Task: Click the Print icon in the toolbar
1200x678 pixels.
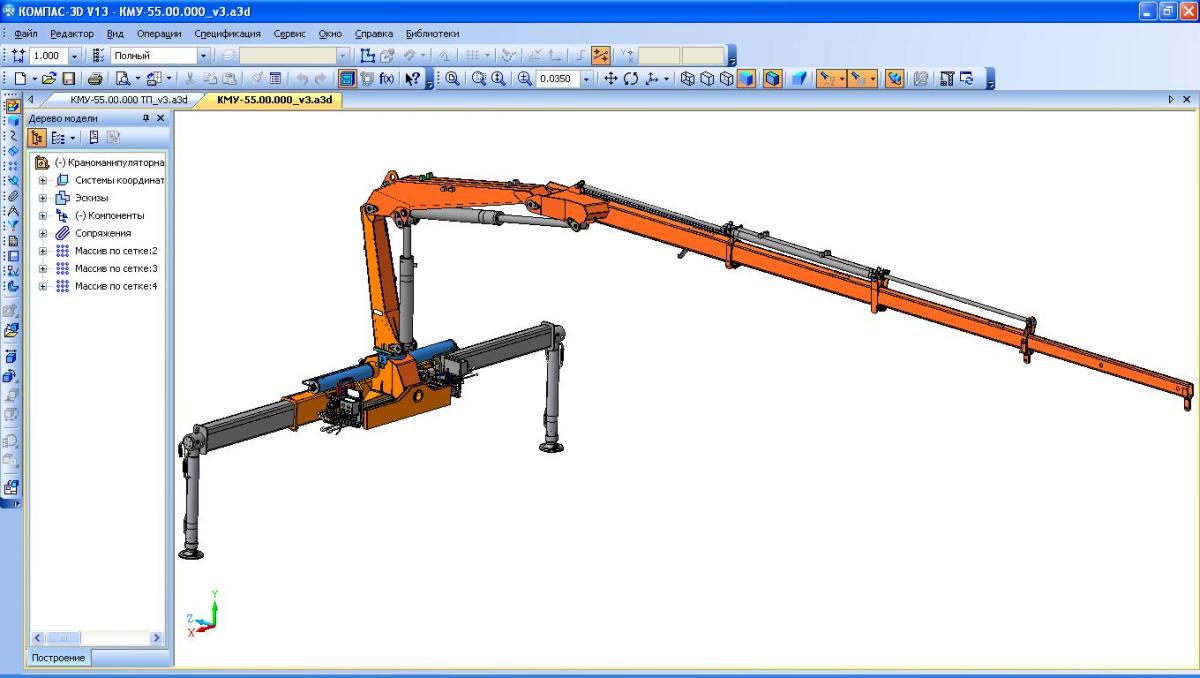Action: pyautogui.click(x=95, y=78)
